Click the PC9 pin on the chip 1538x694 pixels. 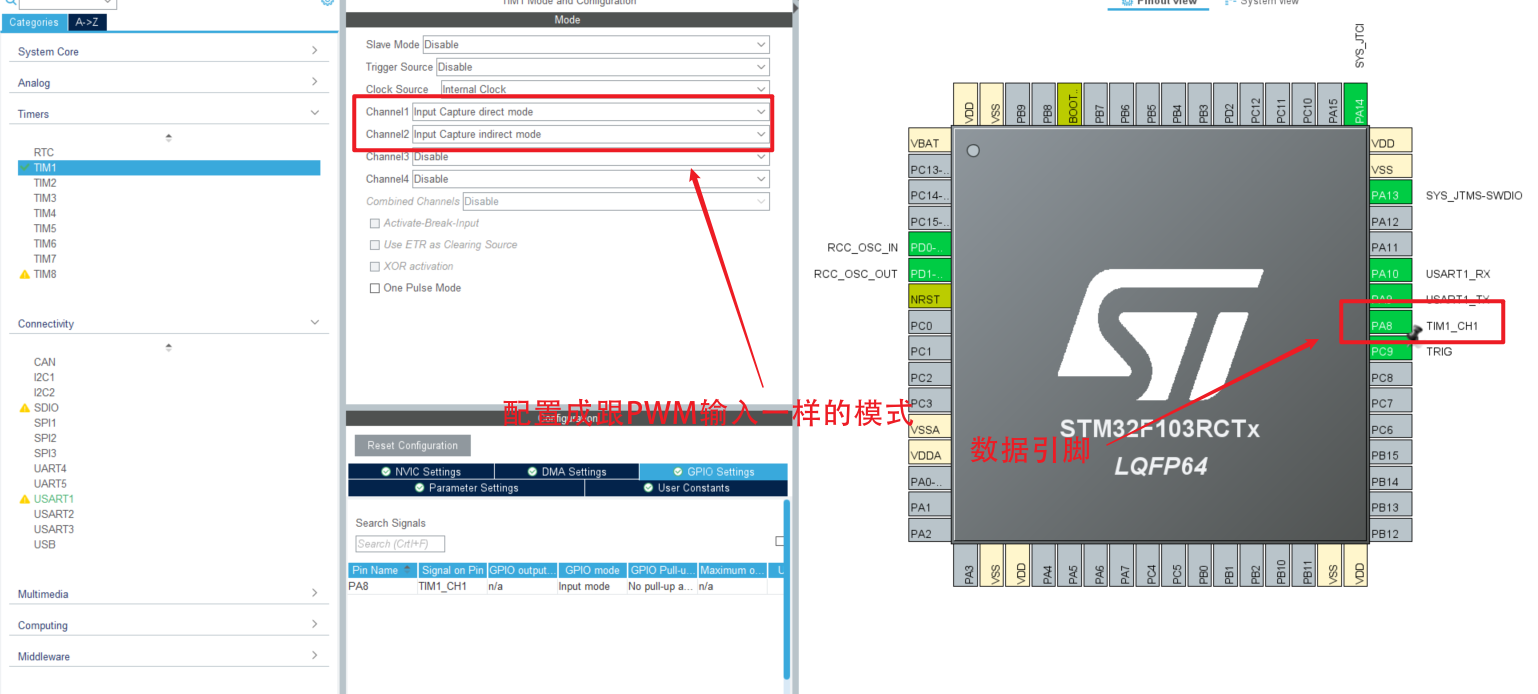click(1390, 351)
